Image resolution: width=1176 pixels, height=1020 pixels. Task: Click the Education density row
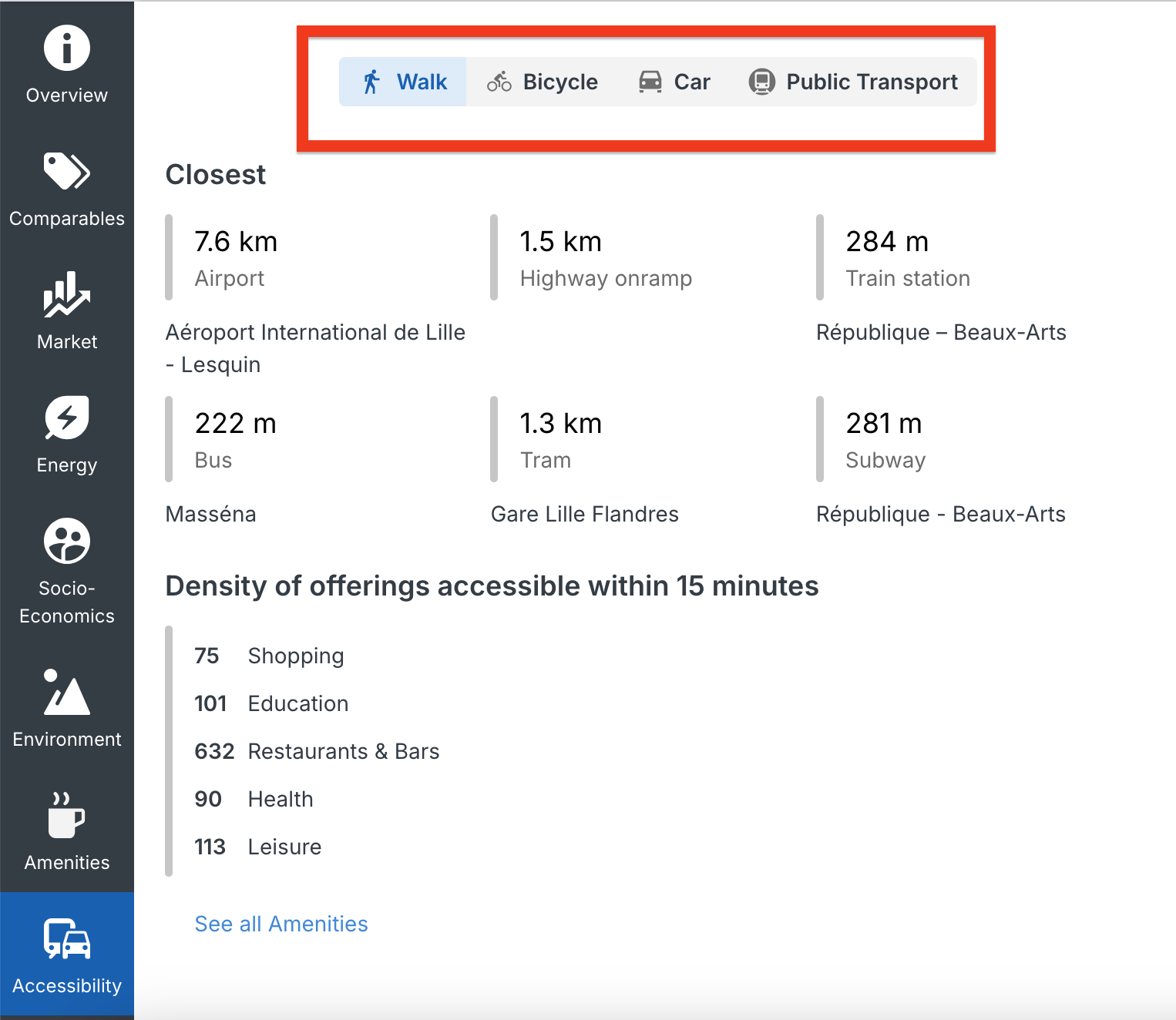click(271, 703)
